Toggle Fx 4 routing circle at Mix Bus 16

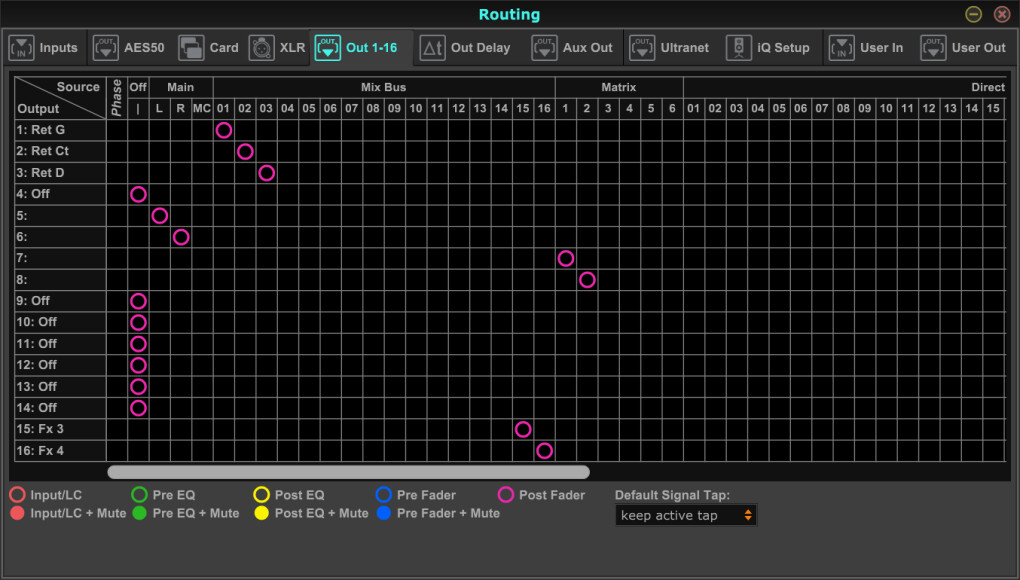(544, 451)
